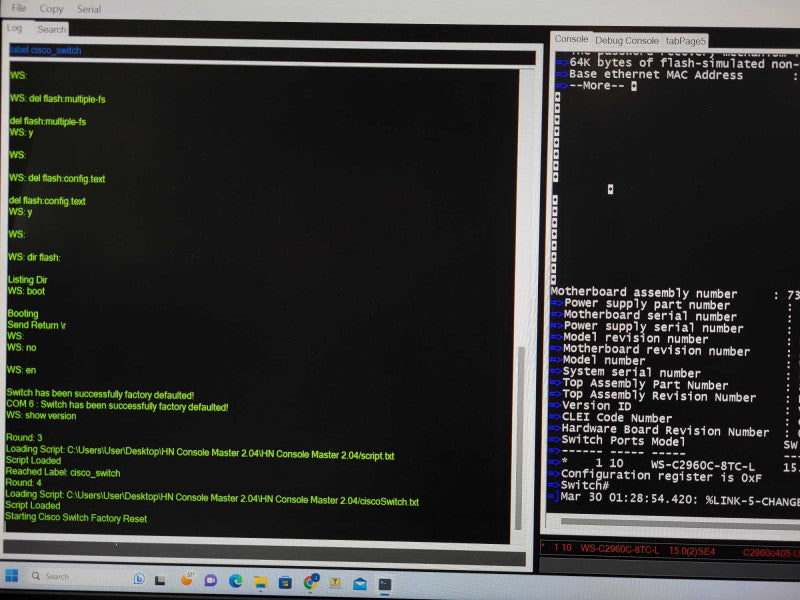Click the 'label cisco_switch' header text

[45, 50]
